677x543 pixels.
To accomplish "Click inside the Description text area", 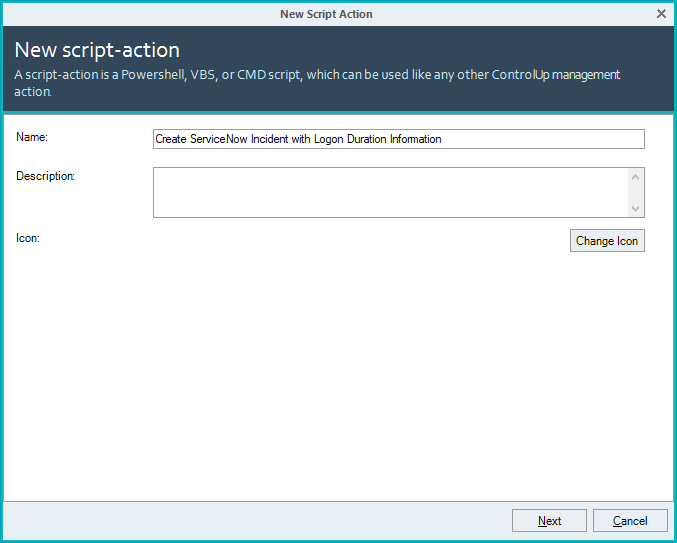I will click(391, 193).
